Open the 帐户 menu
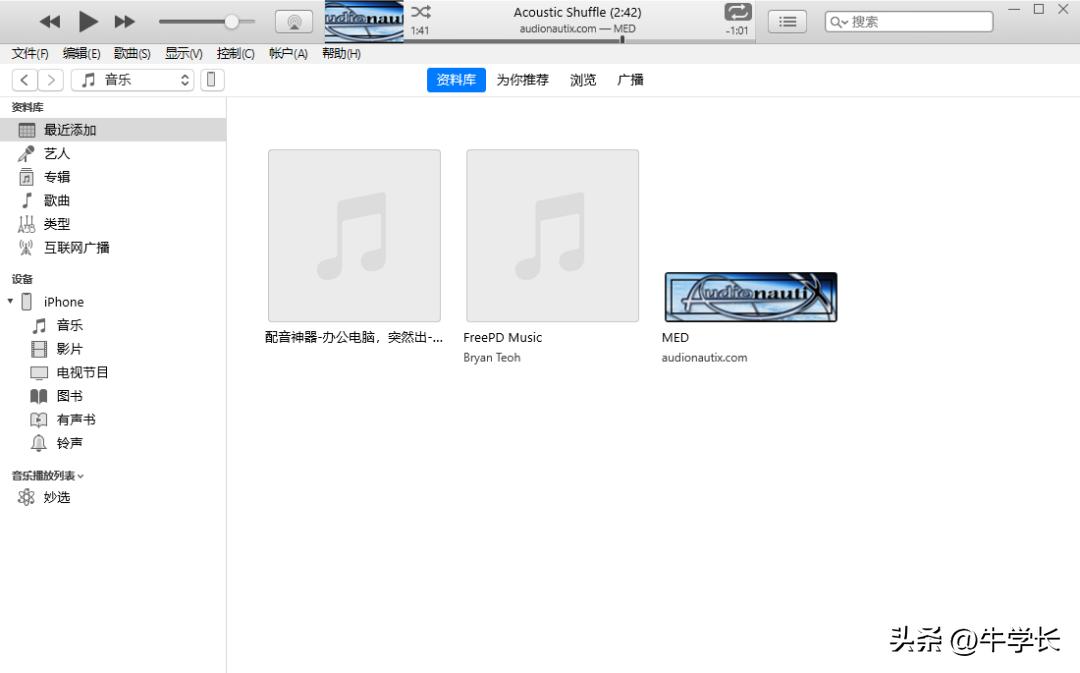 coord(287,54)
